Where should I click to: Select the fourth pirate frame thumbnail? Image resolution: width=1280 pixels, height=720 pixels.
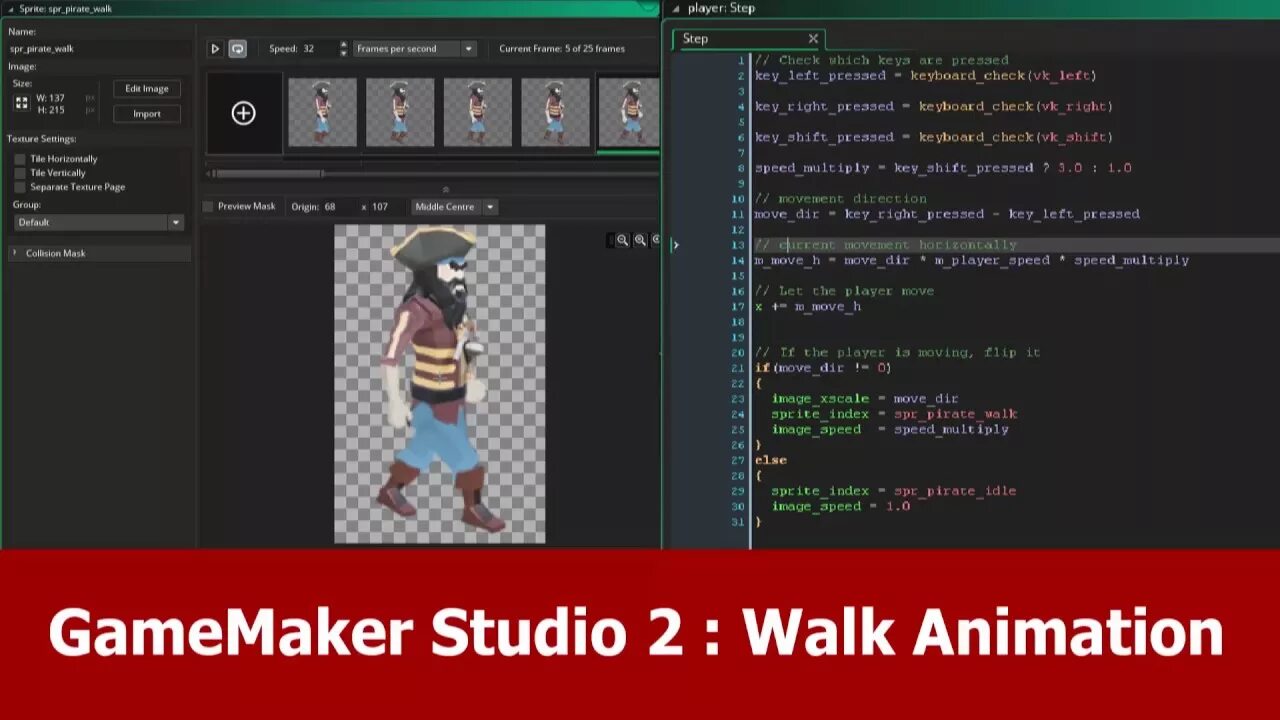click(x=555, y=112)
